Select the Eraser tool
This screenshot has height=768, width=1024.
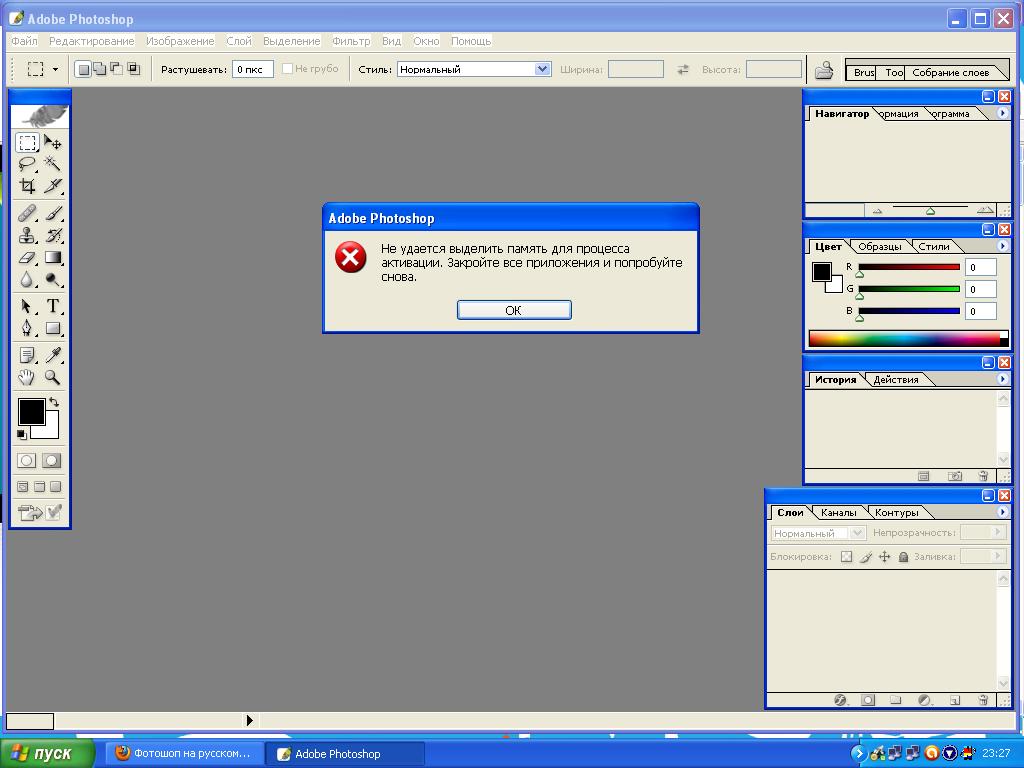click(27, 257)
